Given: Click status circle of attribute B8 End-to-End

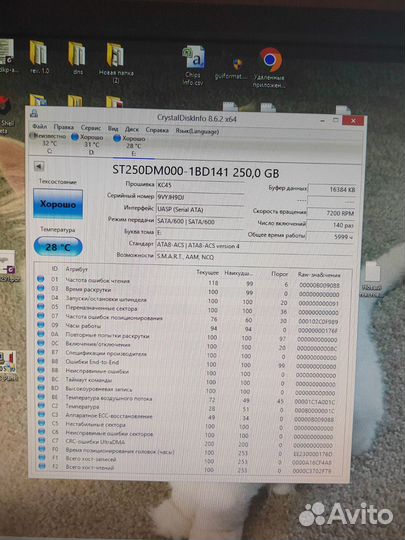Looking at the screenshot, I should click(x=41, y=361).
